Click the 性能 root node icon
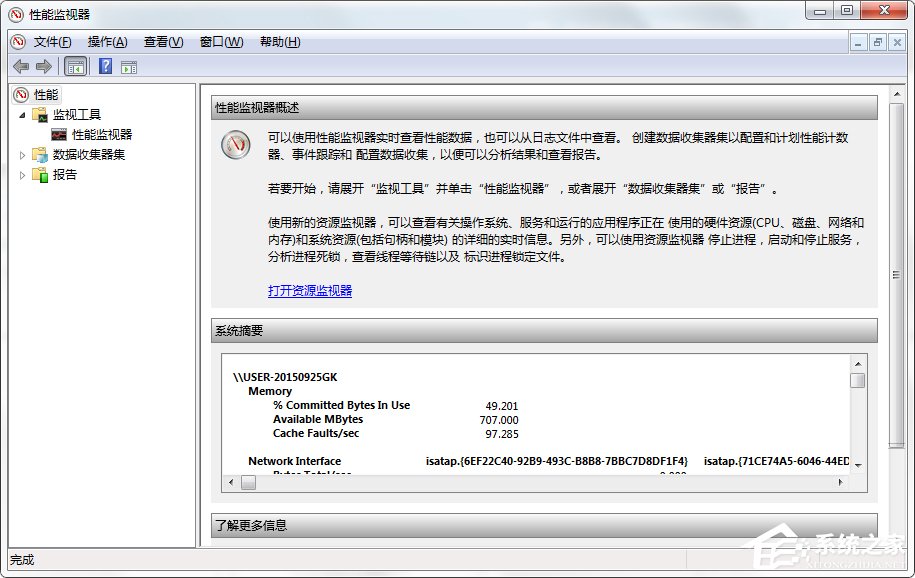This screenshot has height=578, width=915. coord(22,94)
